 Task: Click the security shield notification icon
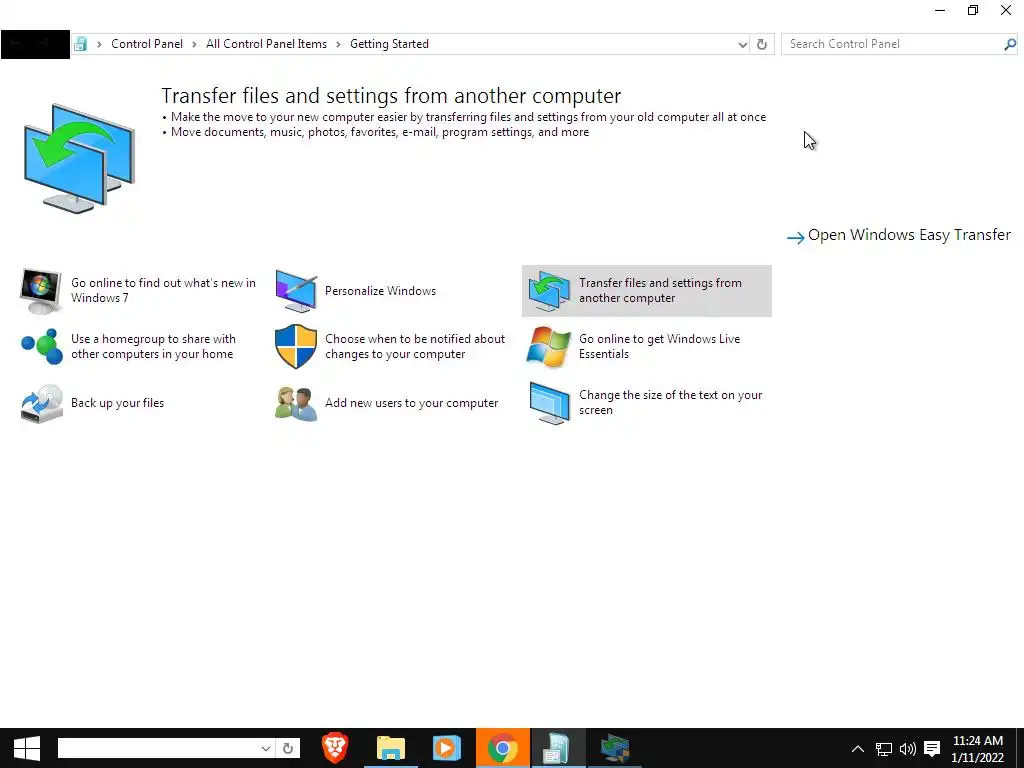tap(296, 346)
